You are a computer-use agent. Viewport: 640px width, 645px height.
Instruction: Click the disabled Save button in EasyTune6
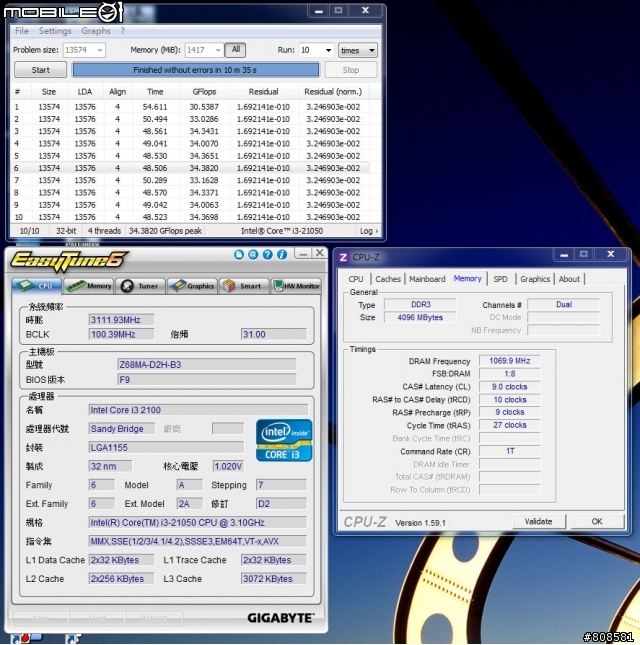[x=40, y=618]
